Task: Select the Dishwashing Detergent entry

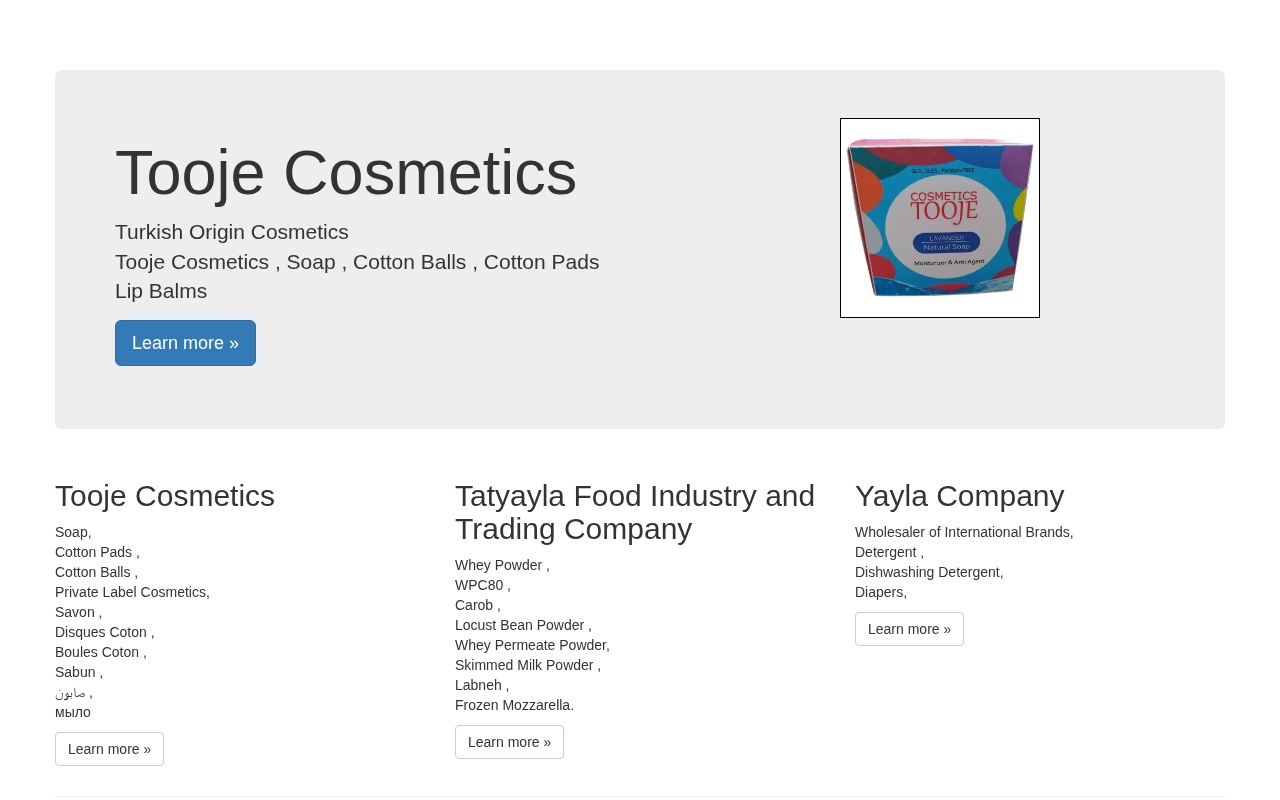Action: point(929,572)
